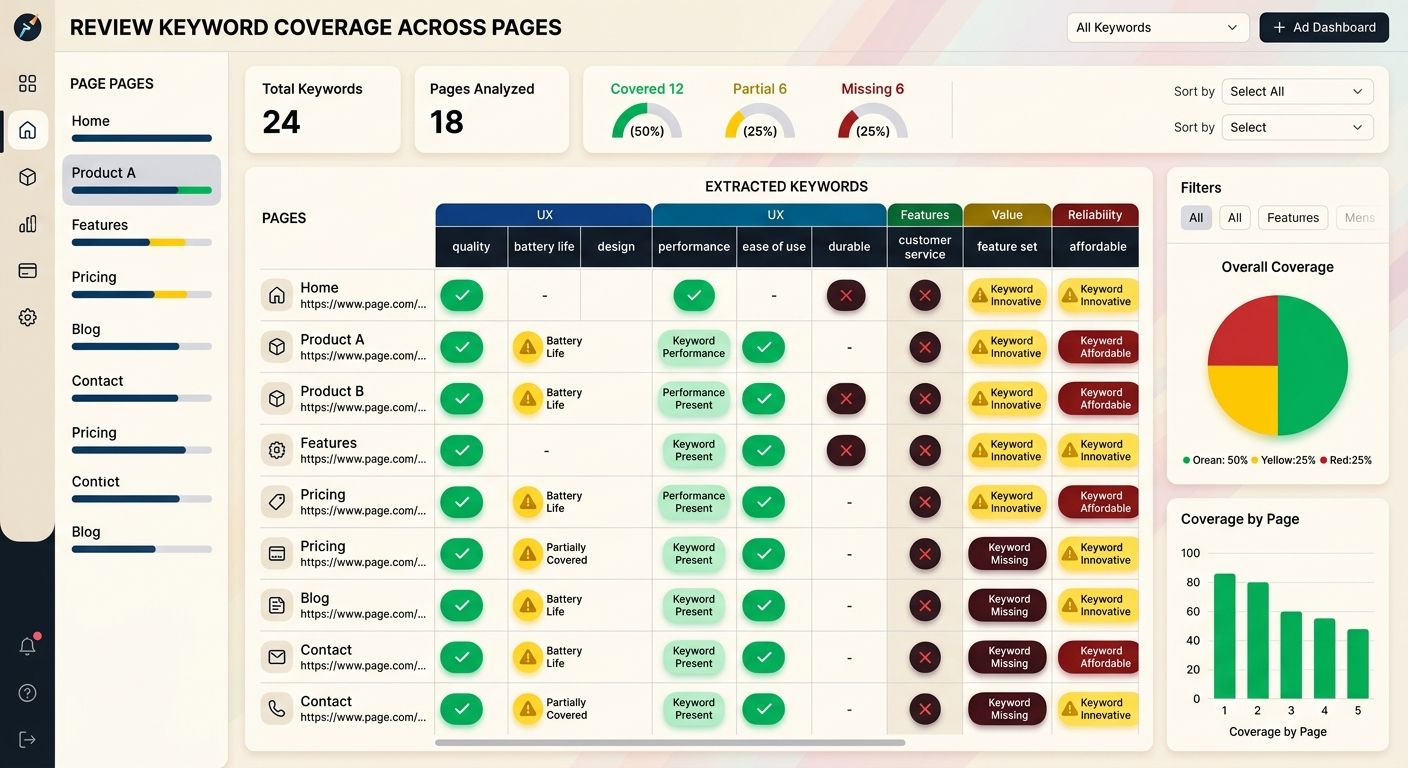This screenshot has height=768, width=1408.
Task: Select the Home icon in the left sidebar
Action: coord(27,130)
